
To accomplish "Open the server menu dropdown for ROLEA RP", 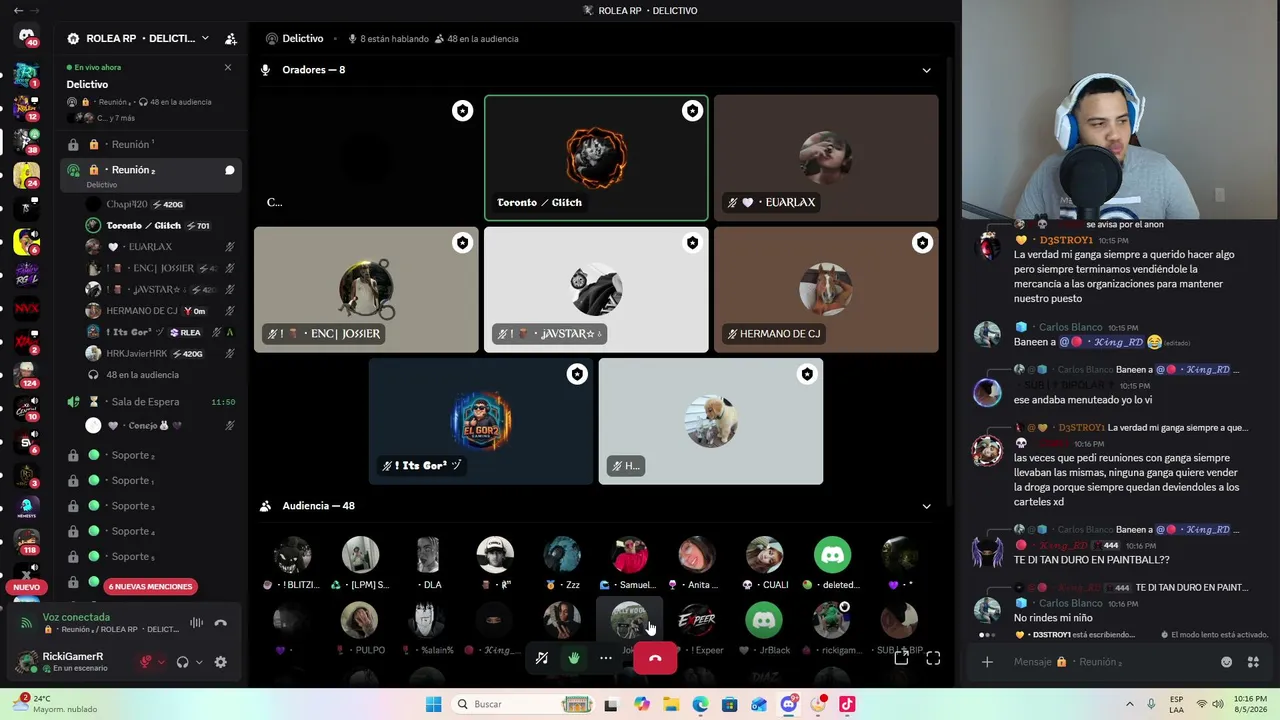I will (x=205, y=39).
